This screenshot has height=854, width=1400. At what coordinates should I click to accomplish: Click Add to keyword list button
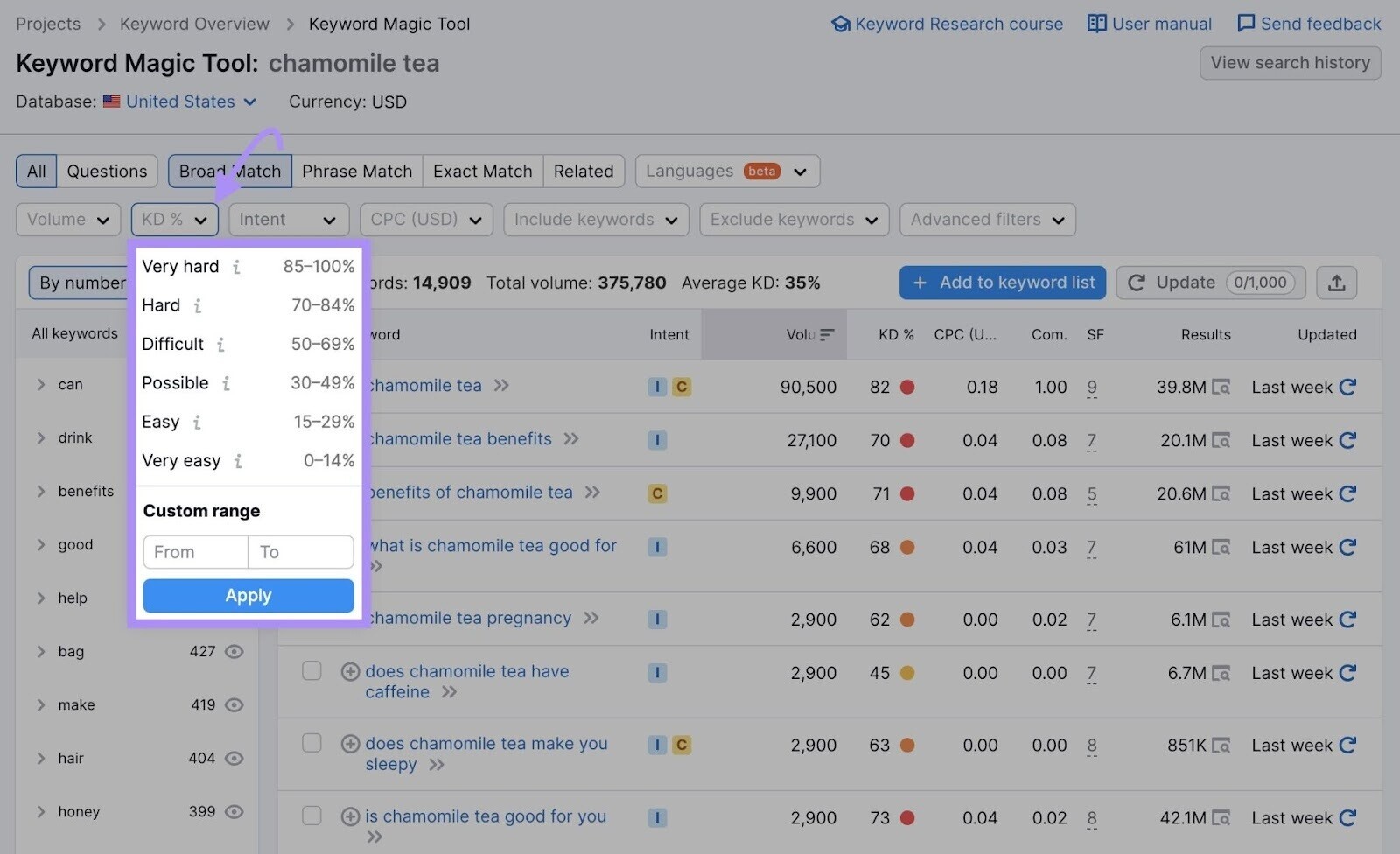point(1003,283)
